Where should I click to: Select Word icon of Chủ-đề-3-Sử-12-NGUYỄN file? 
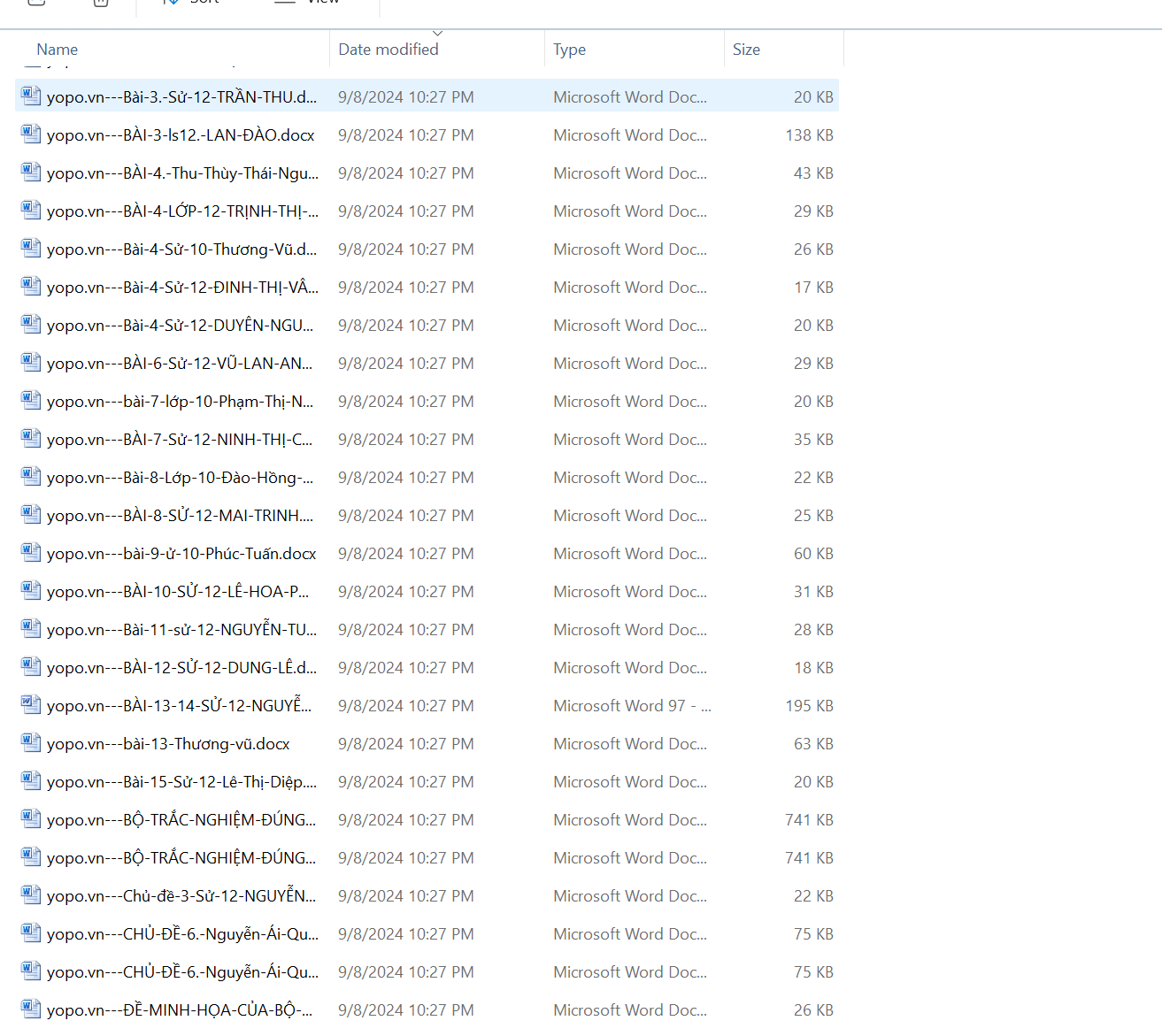click(x=31, y=895)
